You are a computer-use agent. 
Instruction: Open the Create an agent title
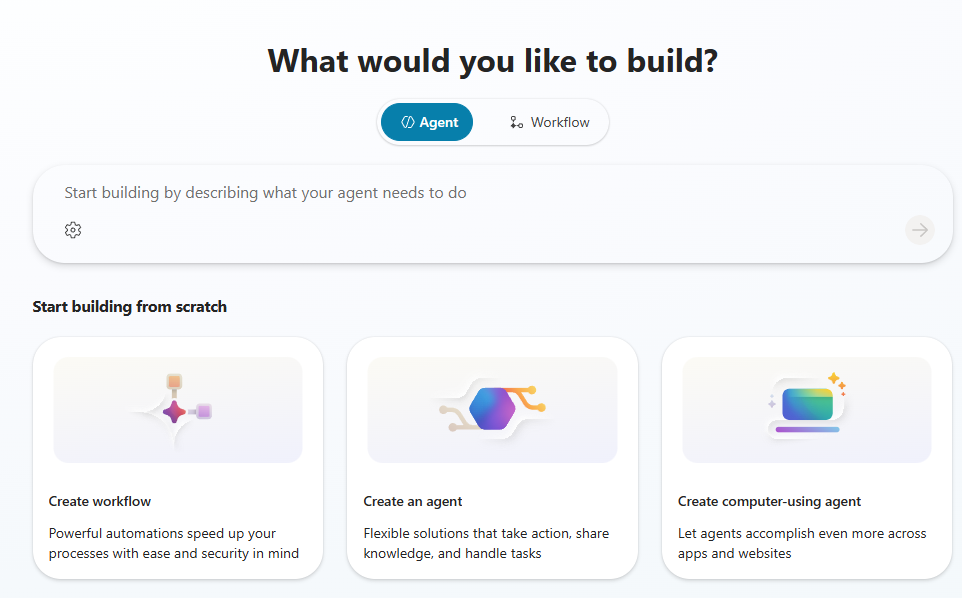[412, 501]
